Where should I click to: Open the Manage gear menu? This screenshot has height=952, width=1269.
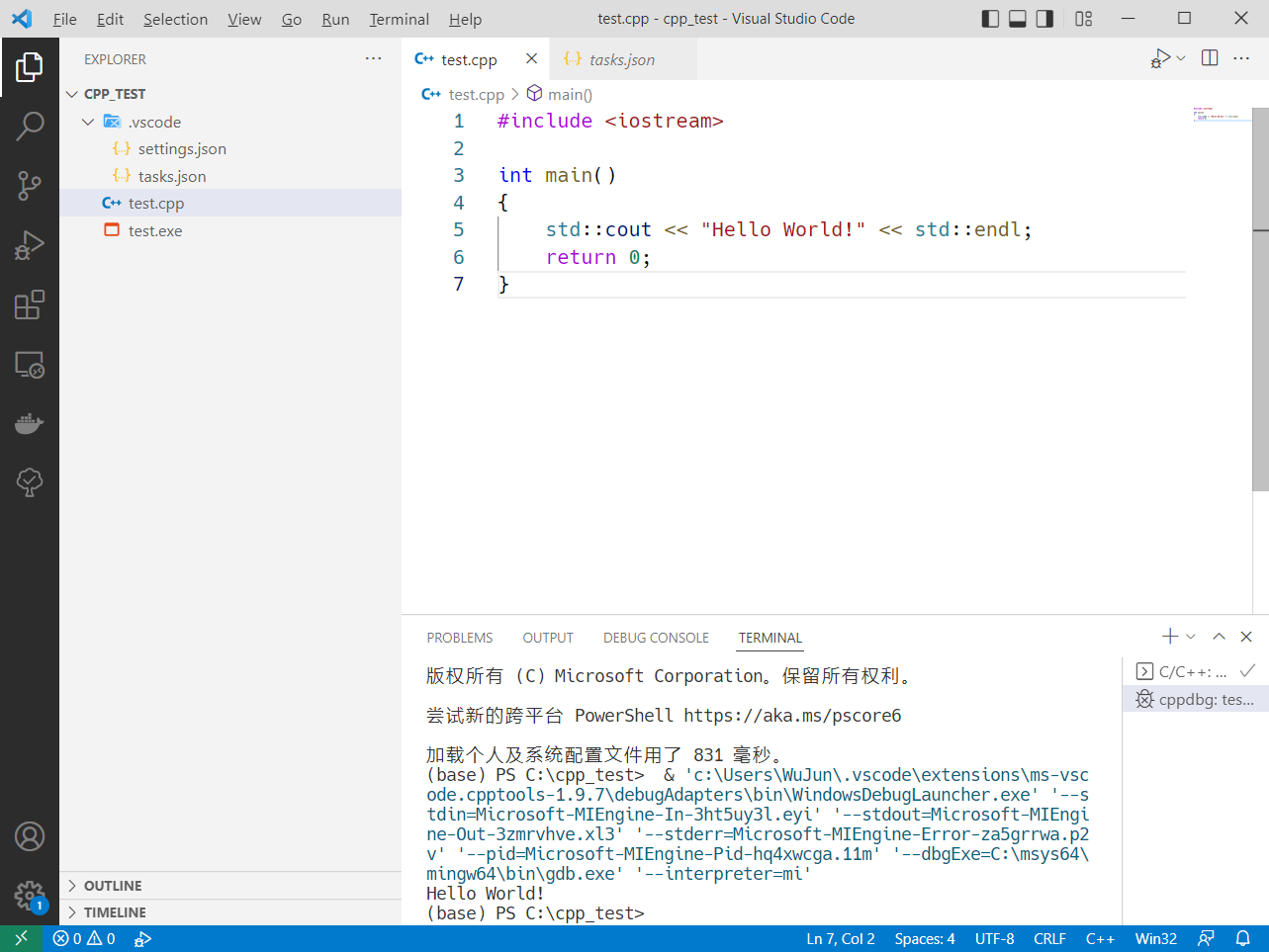pos(30,895)
